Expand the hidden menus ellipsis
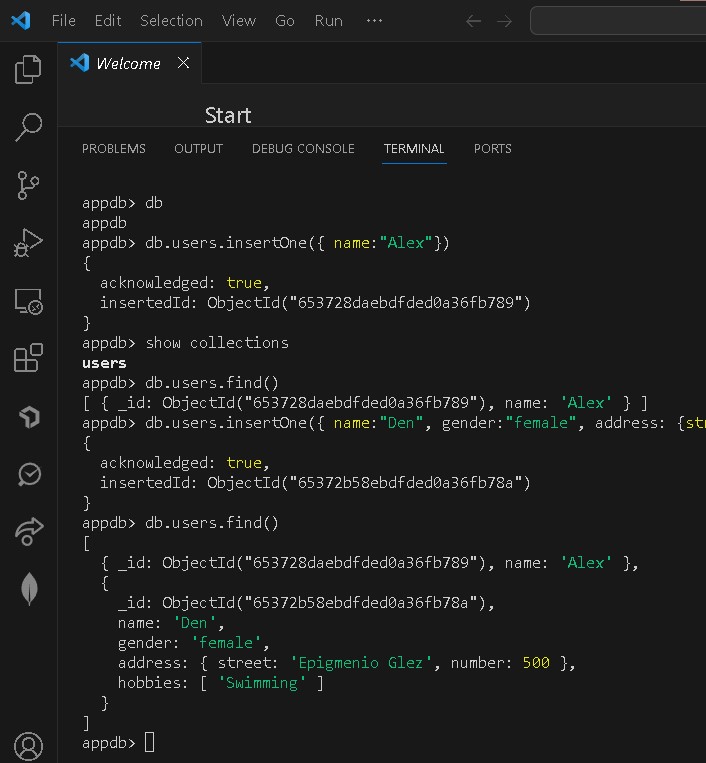 tap(375, 20)
